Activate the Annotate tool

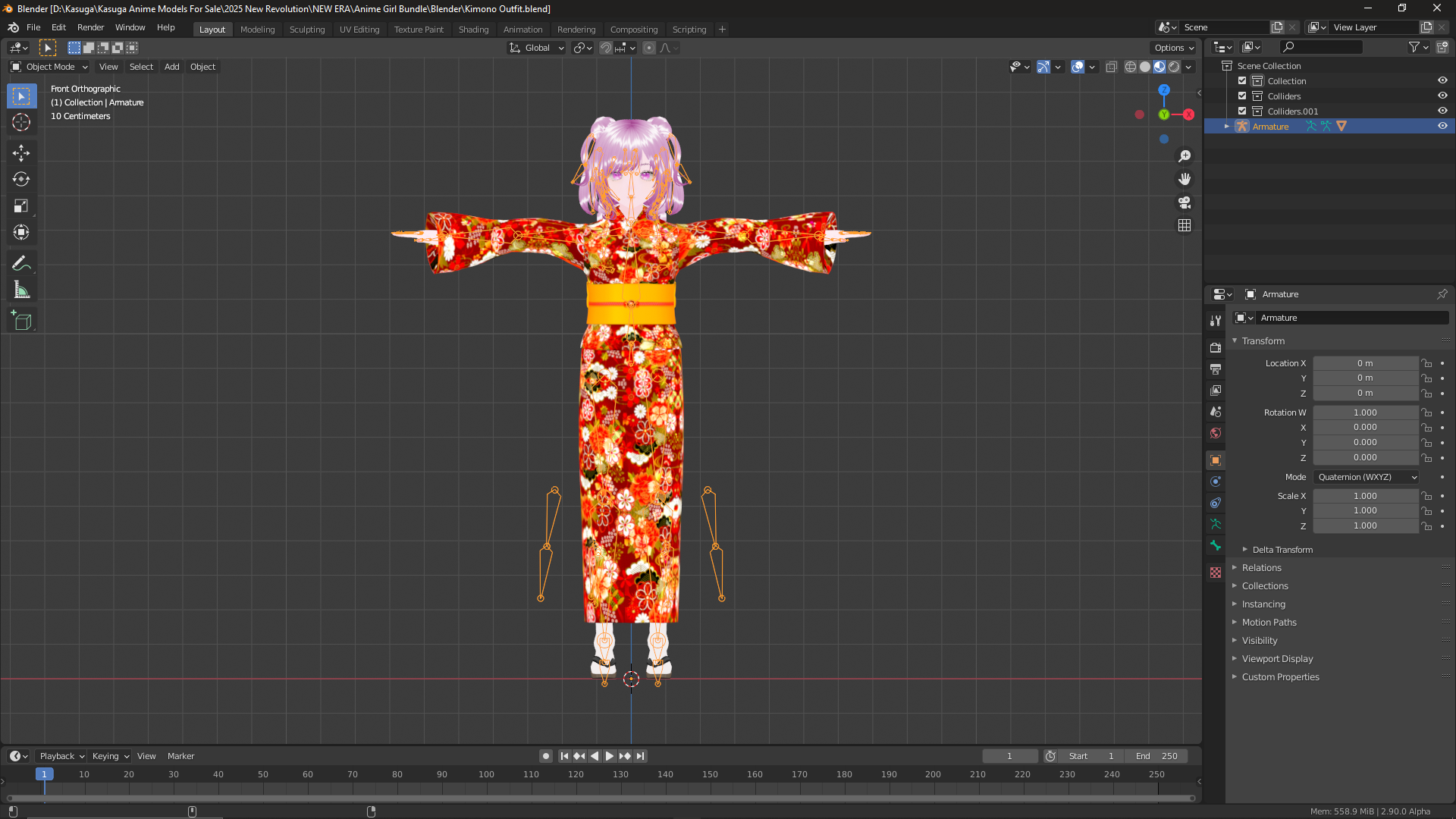pyautogui.click(x=21, y=264)
